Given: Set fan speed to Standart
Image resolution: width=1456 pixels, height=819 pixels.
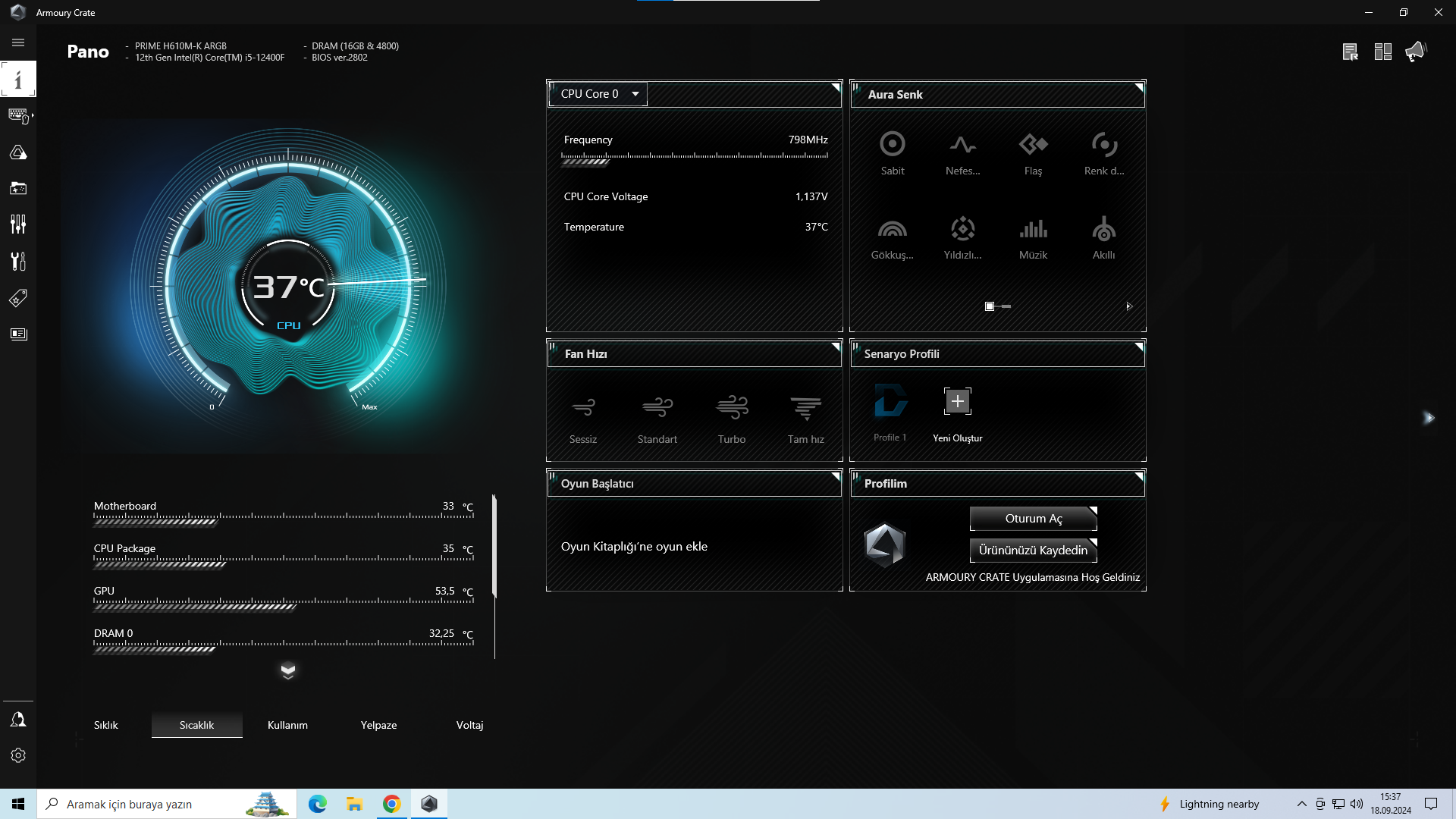Looking at the screenshot, I should tap(657, 419).
